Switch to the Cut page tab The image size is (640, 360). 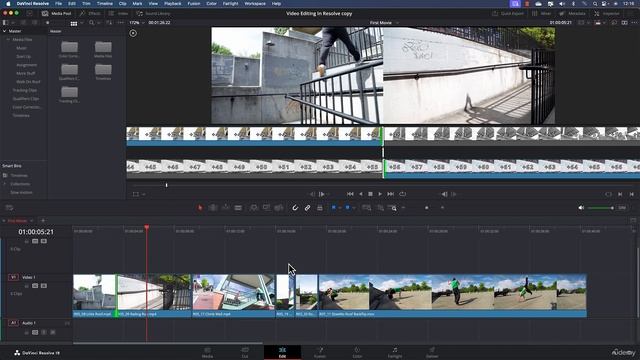point(245,353)
